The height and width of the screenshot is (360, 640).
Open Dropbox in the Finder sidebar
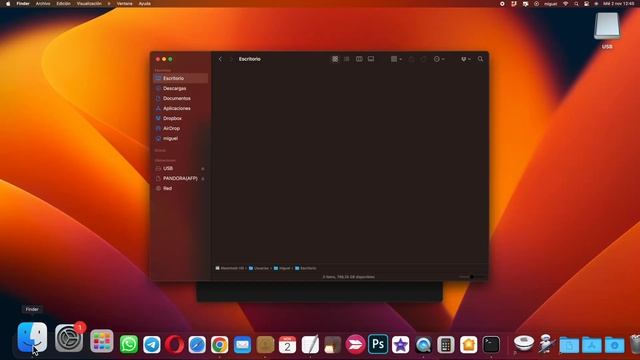click(x=180, y=118)
